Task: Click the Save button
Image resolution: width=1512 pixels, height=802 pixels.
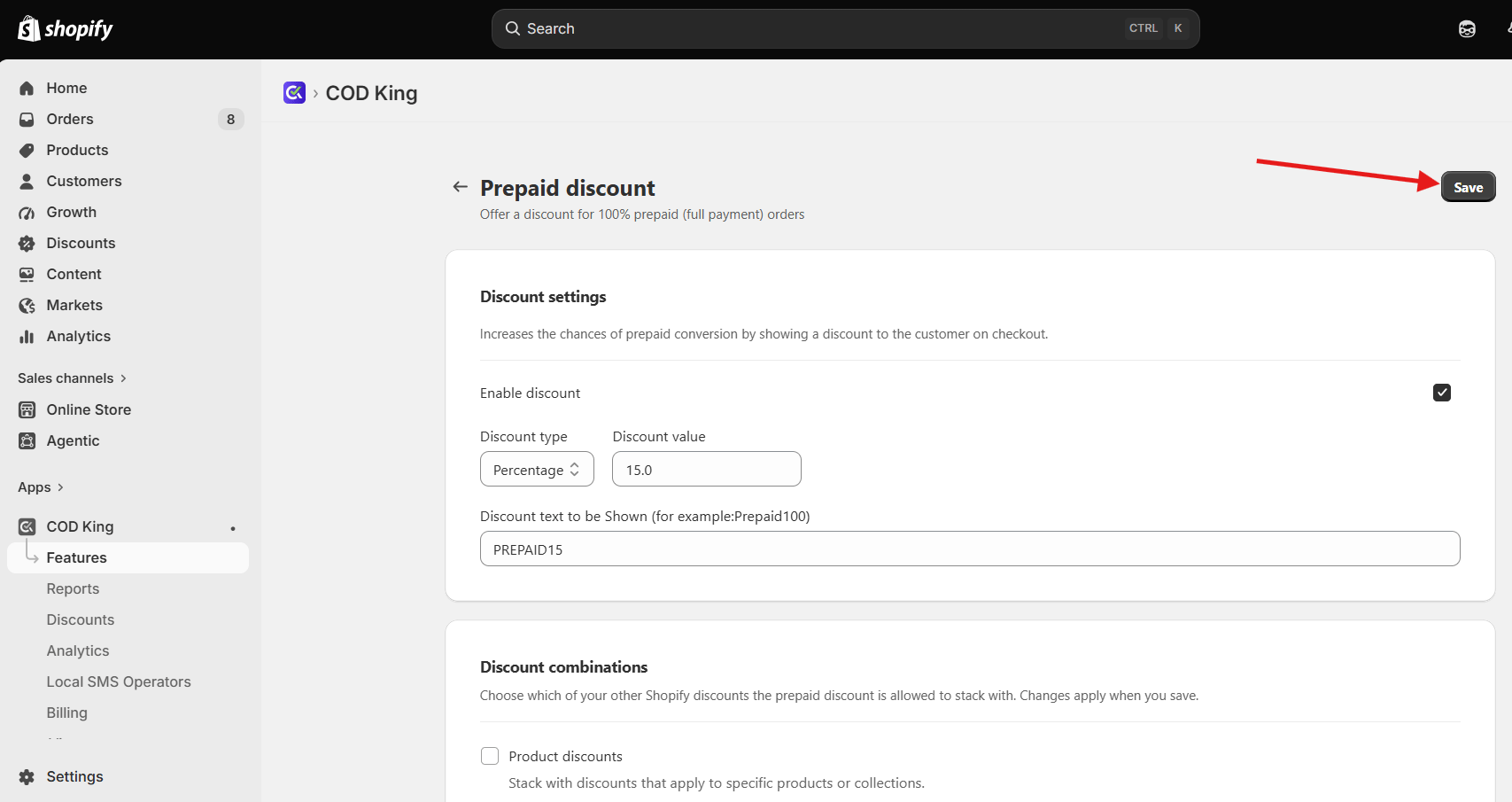Action: click(x=1468, y=187)
